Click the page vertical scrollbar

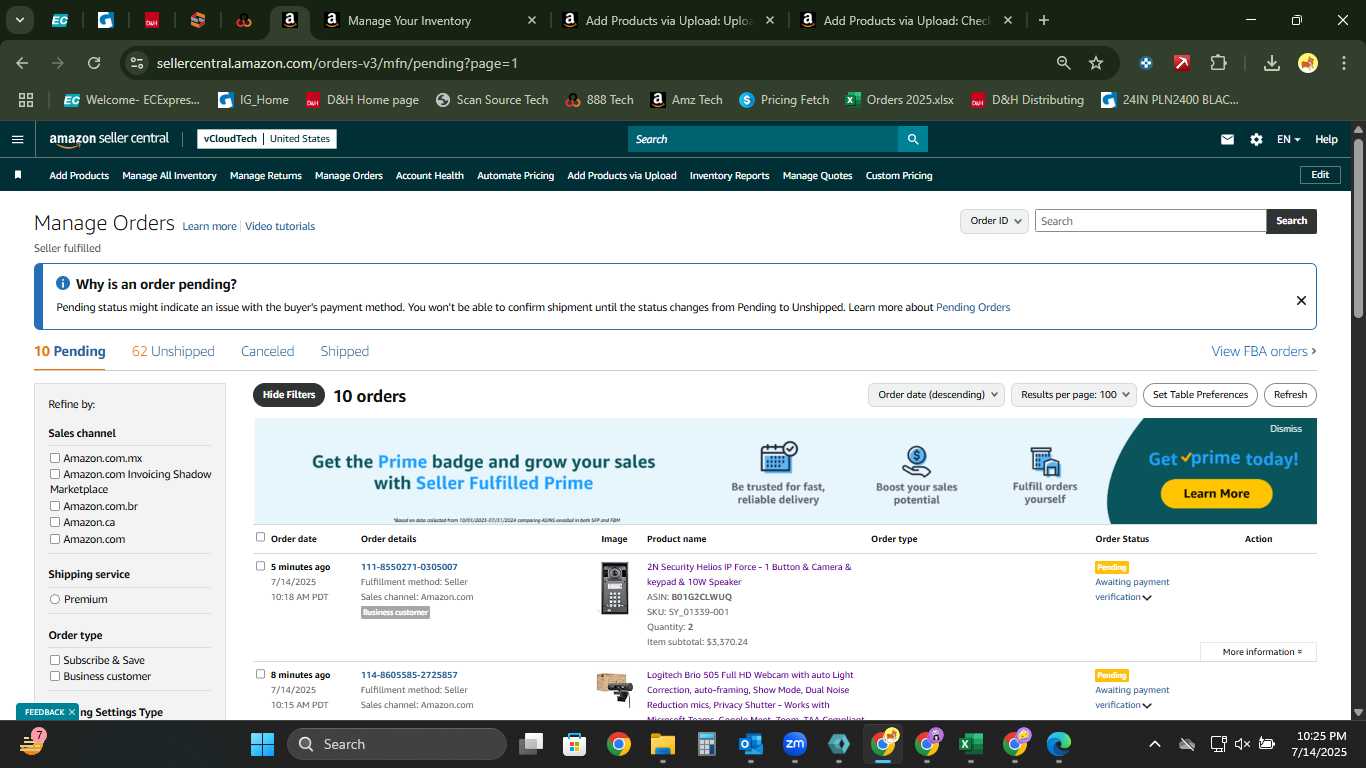(x=1358, y=228)
